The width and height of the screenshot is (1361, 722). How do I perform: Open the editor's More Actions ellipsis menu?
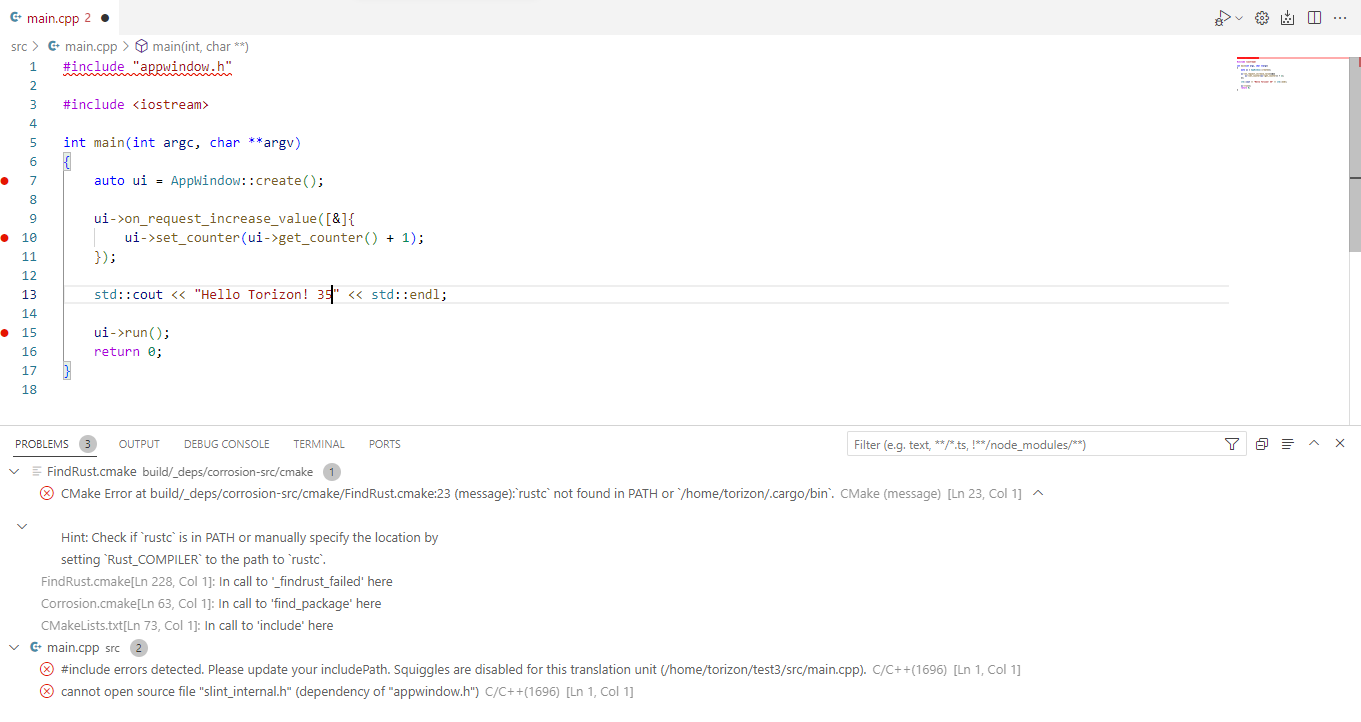pyautogui.click(x=1340, y=18)
